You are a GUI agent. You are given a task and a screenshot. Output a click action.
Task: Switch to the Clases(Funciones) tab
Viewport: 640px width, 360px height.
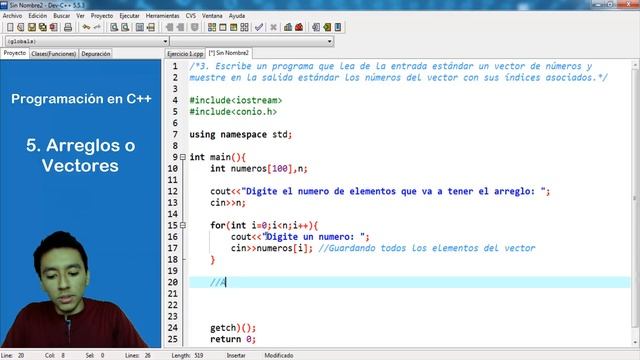coord(53,53)
